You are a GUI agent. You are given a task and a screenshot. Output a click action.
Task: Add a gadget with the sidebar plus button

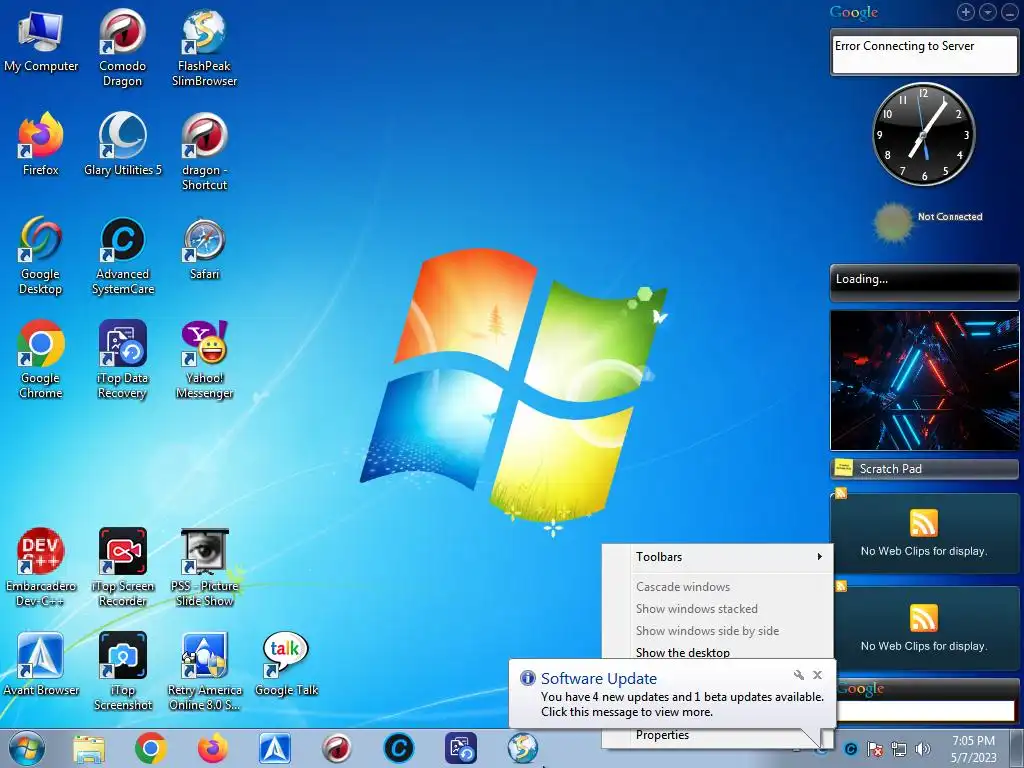coord(966,12)
